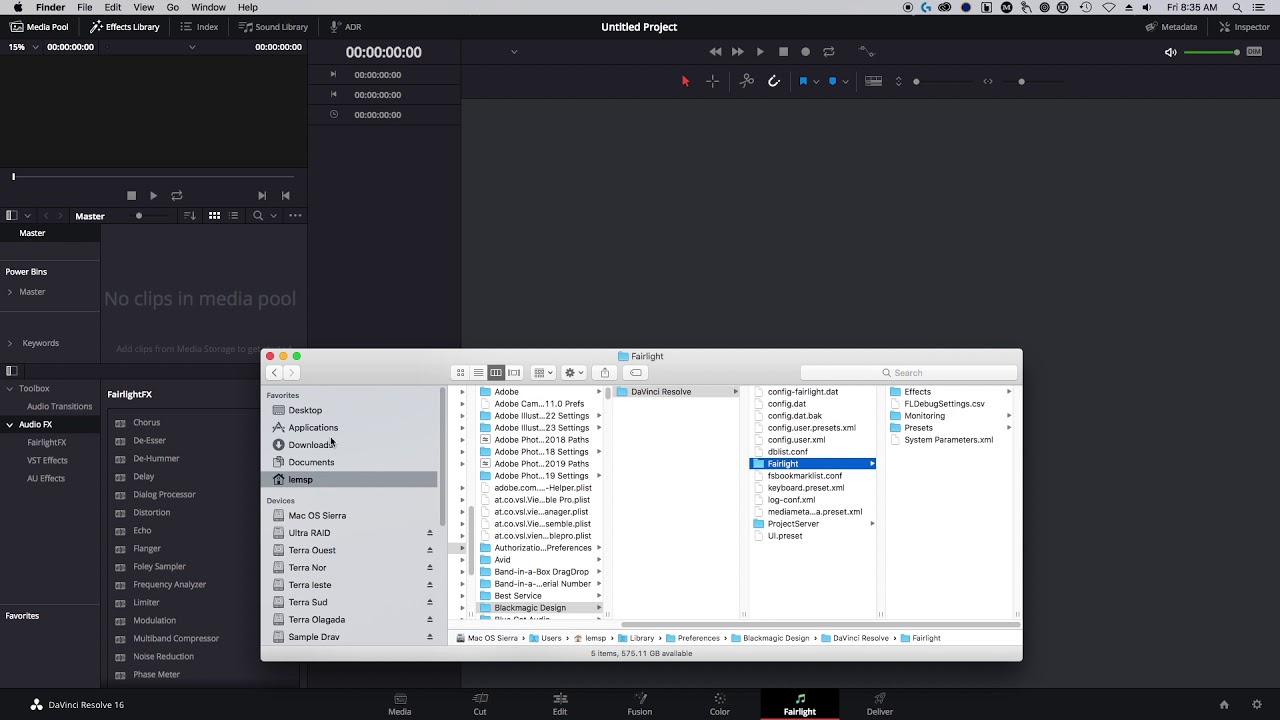Toggle the Inspector panel

pos(1243,27)
